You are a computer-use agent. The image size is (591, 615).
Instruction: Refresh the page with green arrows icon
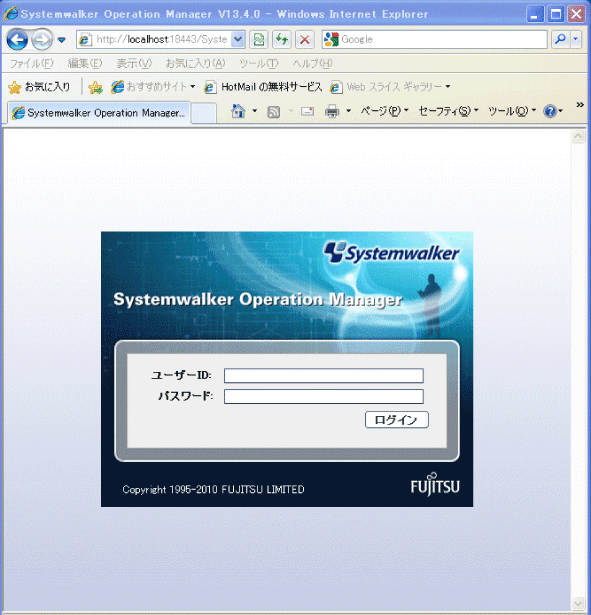pyautogui.click(x=282, y=40)
